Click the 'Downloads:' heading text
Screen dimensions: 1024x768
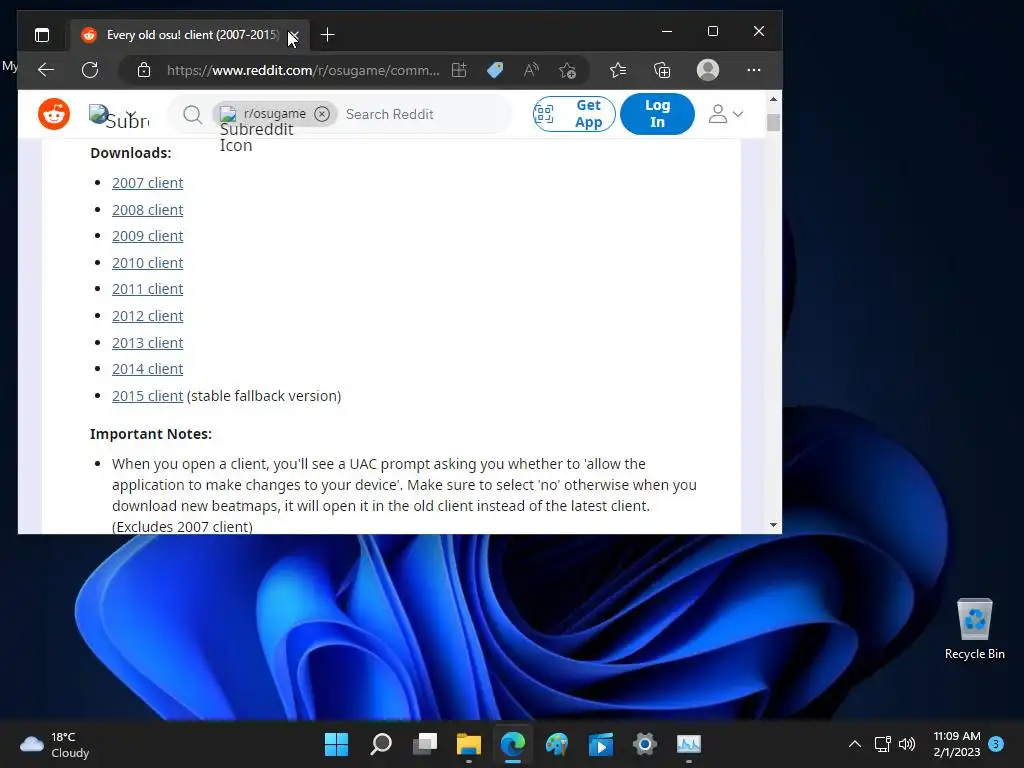(x=131, y=153)
